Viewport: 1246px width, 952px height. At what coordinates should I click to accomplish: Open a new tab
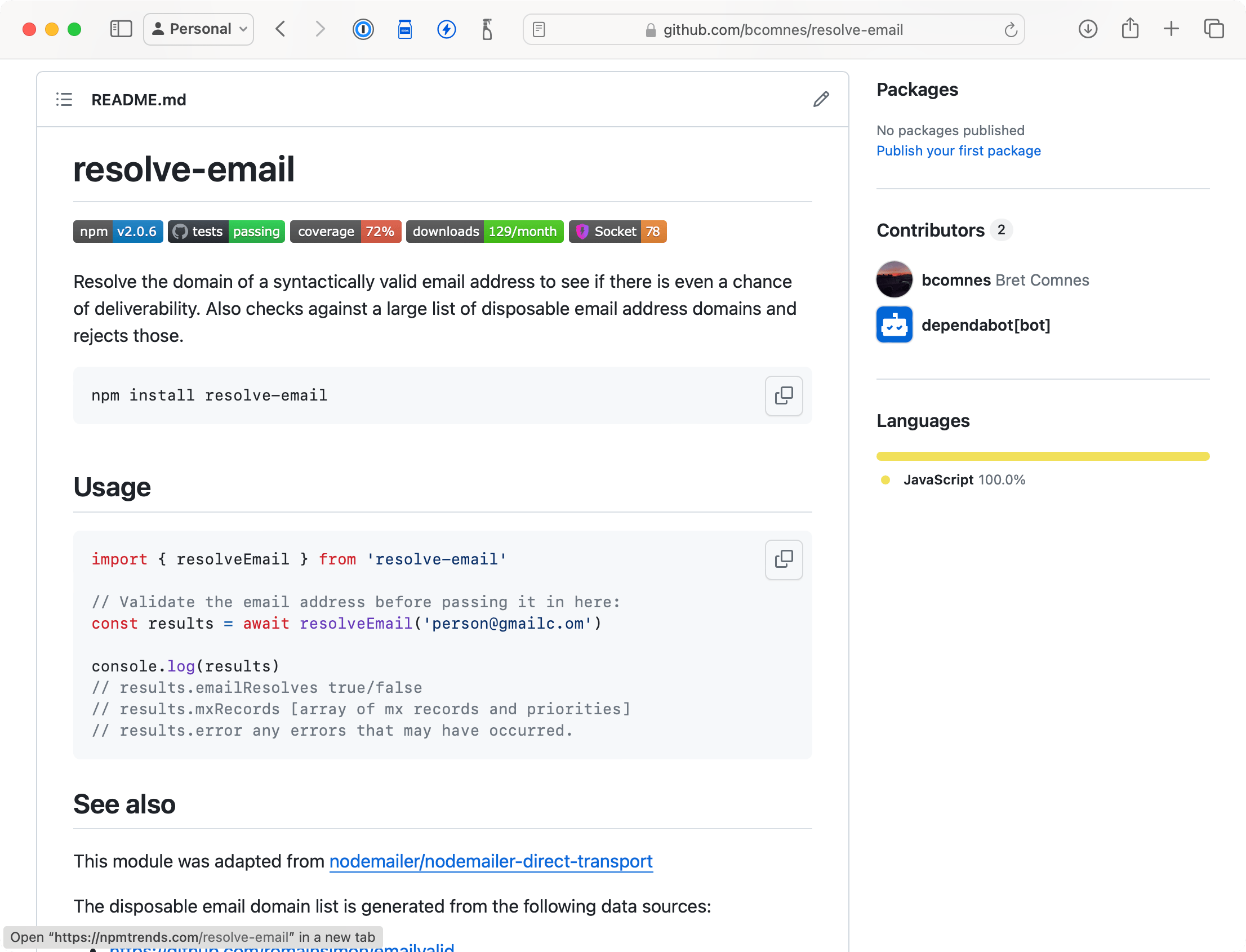(x=1171, y=29)
